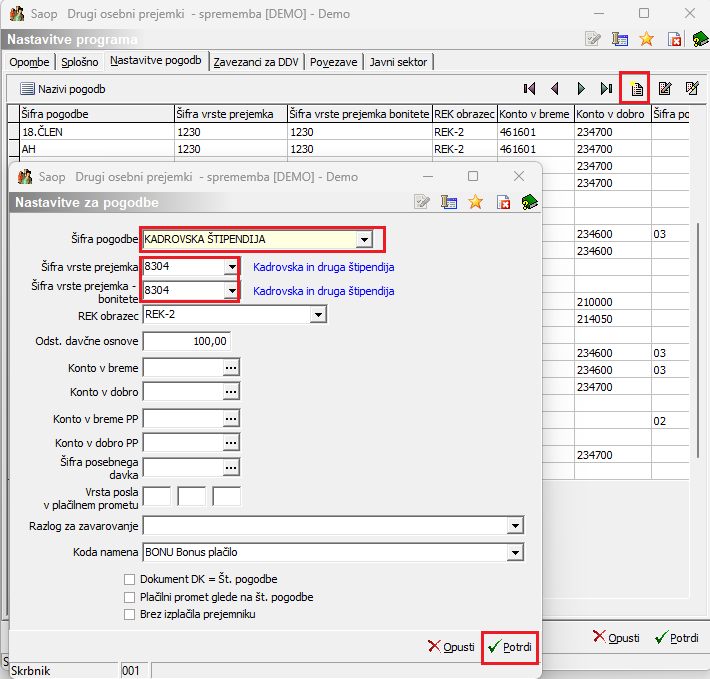Open the help book icon in Nastavitve programa header
This screenshot has width=710, height=679.
point(700,39)
